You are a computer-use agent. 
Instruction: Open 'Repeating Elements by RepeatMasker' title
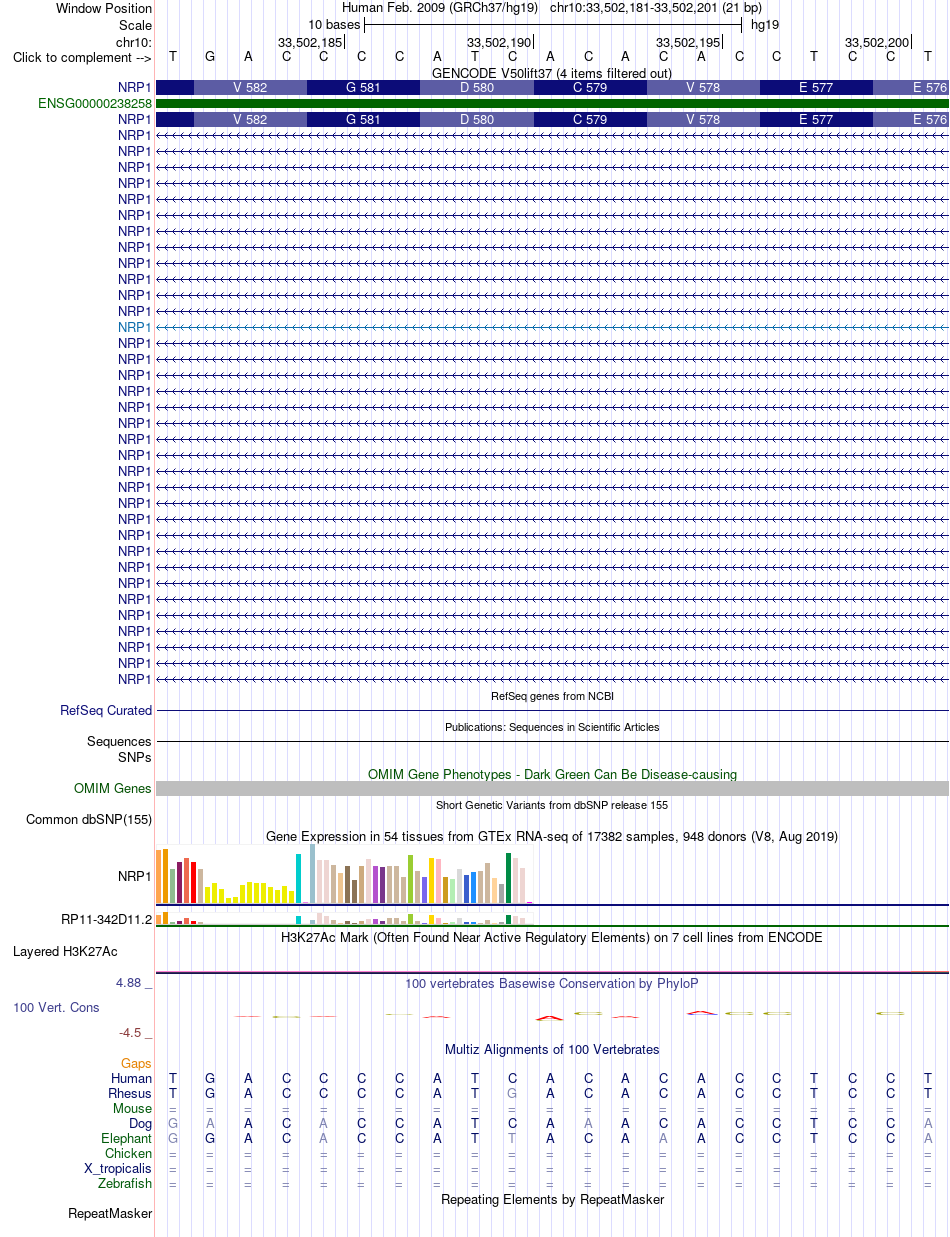click(552, 1200)
